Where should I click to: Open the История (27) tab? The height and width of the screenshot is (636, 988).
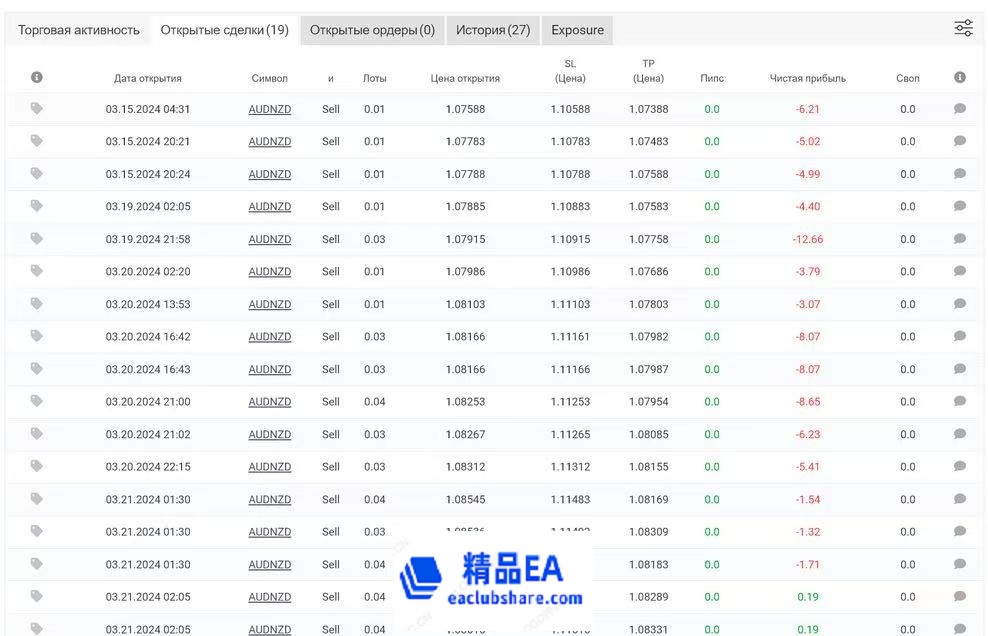point(493,30)
